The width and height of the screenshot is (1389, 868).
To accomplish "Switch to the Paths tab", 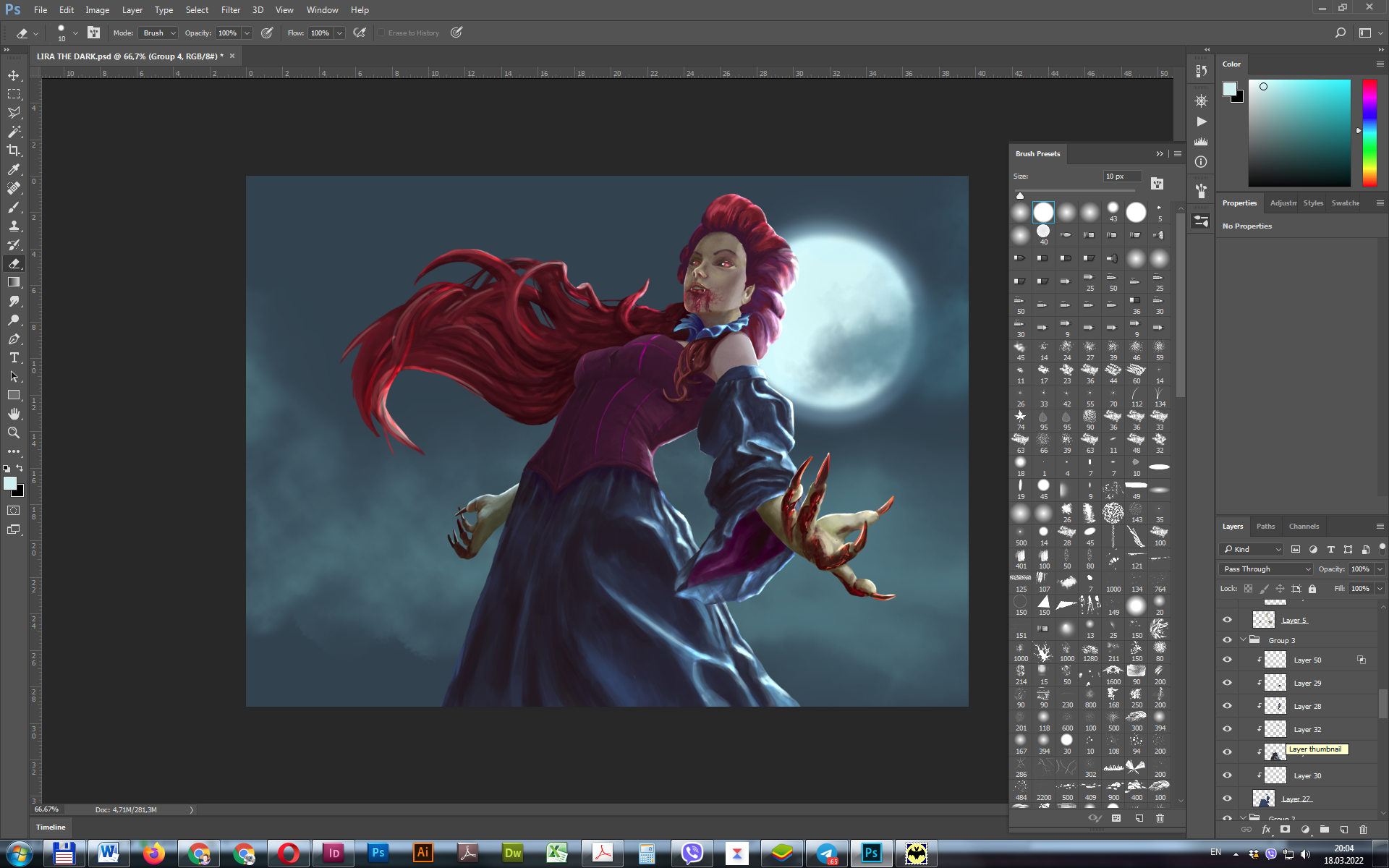I will (1265, 526).
